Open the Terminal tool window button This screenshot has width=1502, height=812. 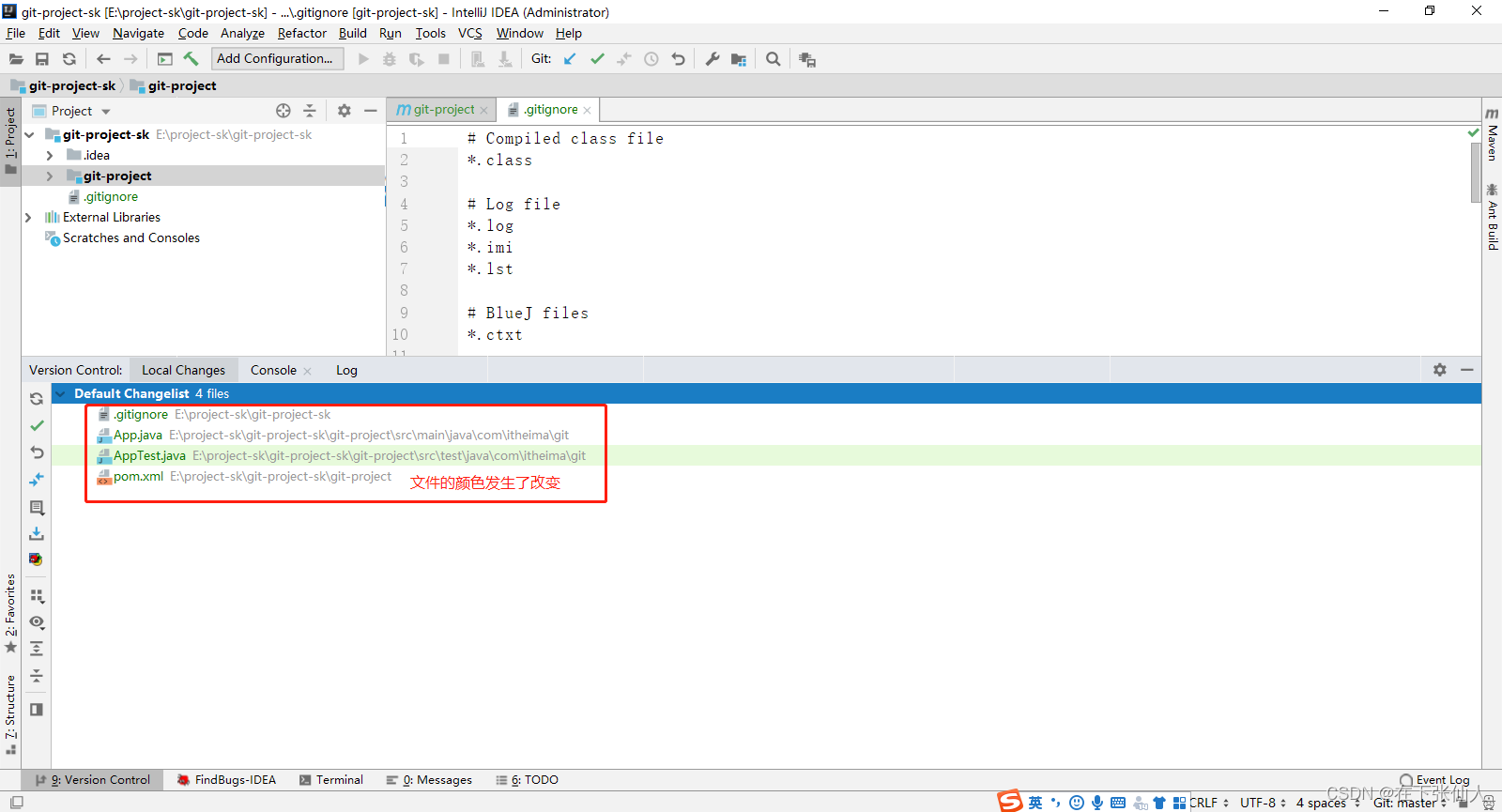(331, 780)
